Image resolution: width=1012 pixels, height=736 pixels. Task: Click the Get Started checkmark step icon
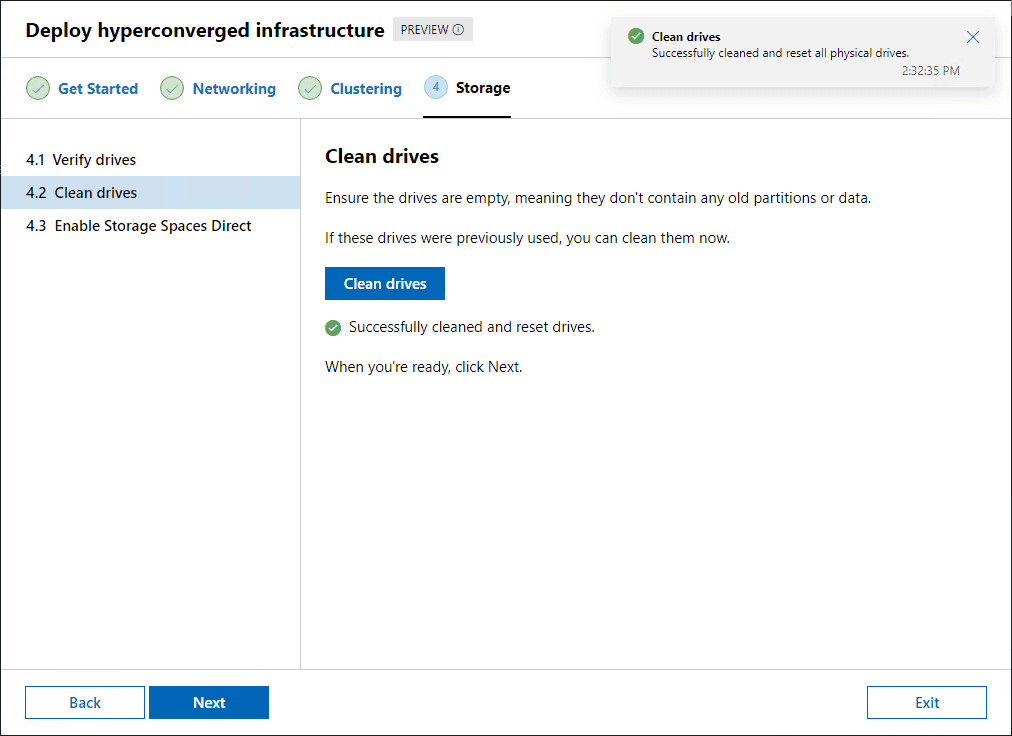tap(38, 88)
